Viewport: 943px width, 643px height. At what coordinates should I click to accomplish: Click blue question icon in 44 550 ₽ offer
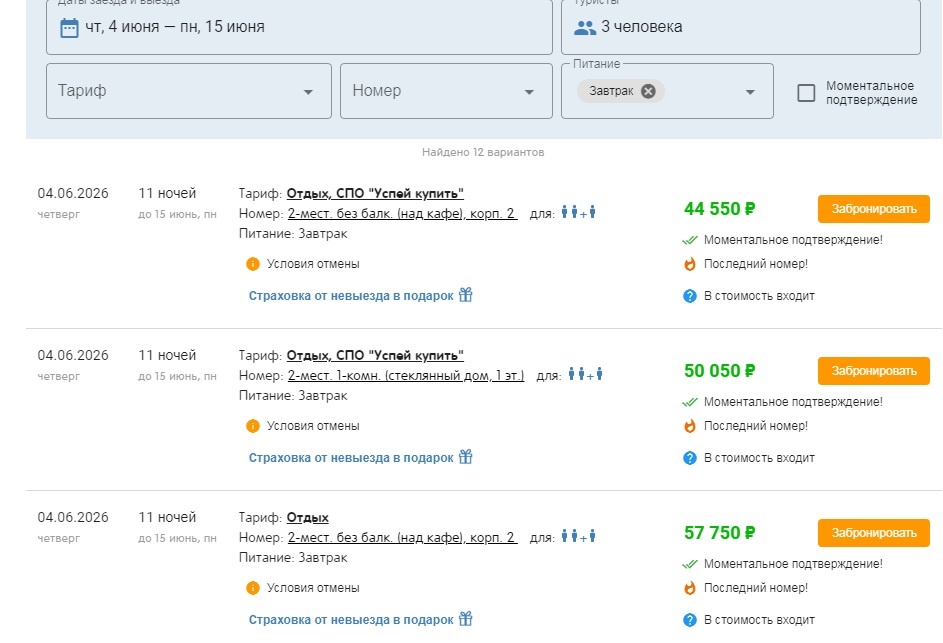(x=690, y=296)
